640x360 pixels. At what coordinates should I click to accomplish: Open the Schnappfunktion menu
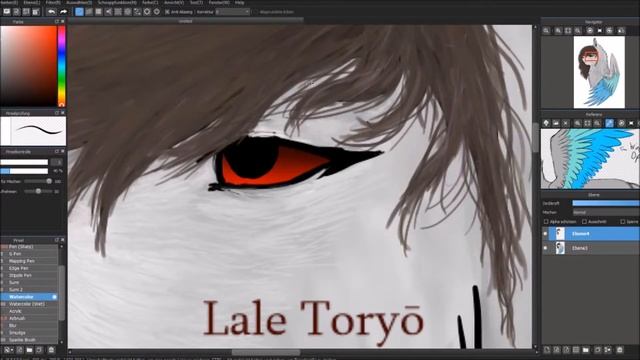117,2
